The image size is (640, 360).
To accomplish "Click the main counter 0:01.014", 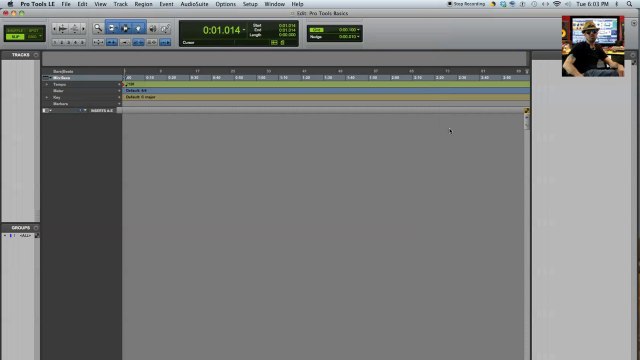I will click(222, 30).
